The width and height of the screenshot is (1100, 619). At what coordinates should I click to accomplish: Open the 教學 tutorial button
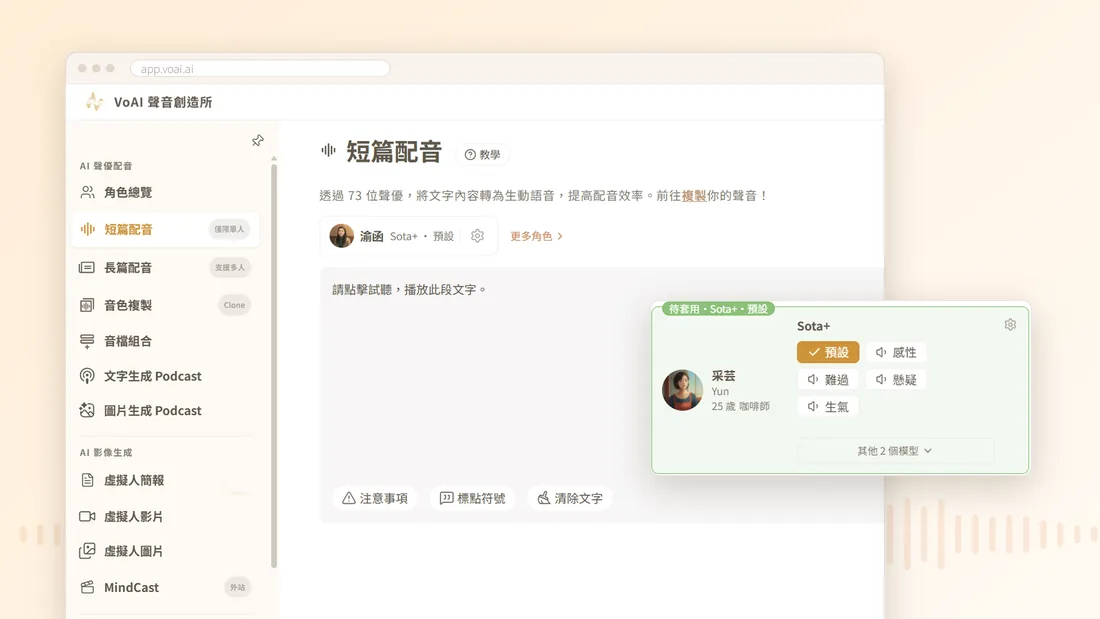483,154
